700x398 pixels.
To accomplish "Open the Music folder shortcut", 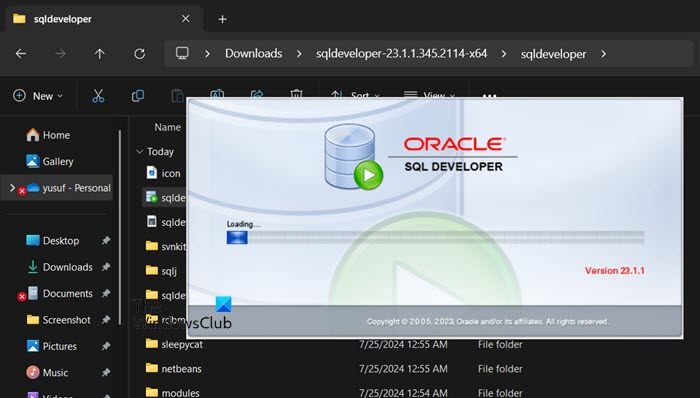I will [47, 373].
